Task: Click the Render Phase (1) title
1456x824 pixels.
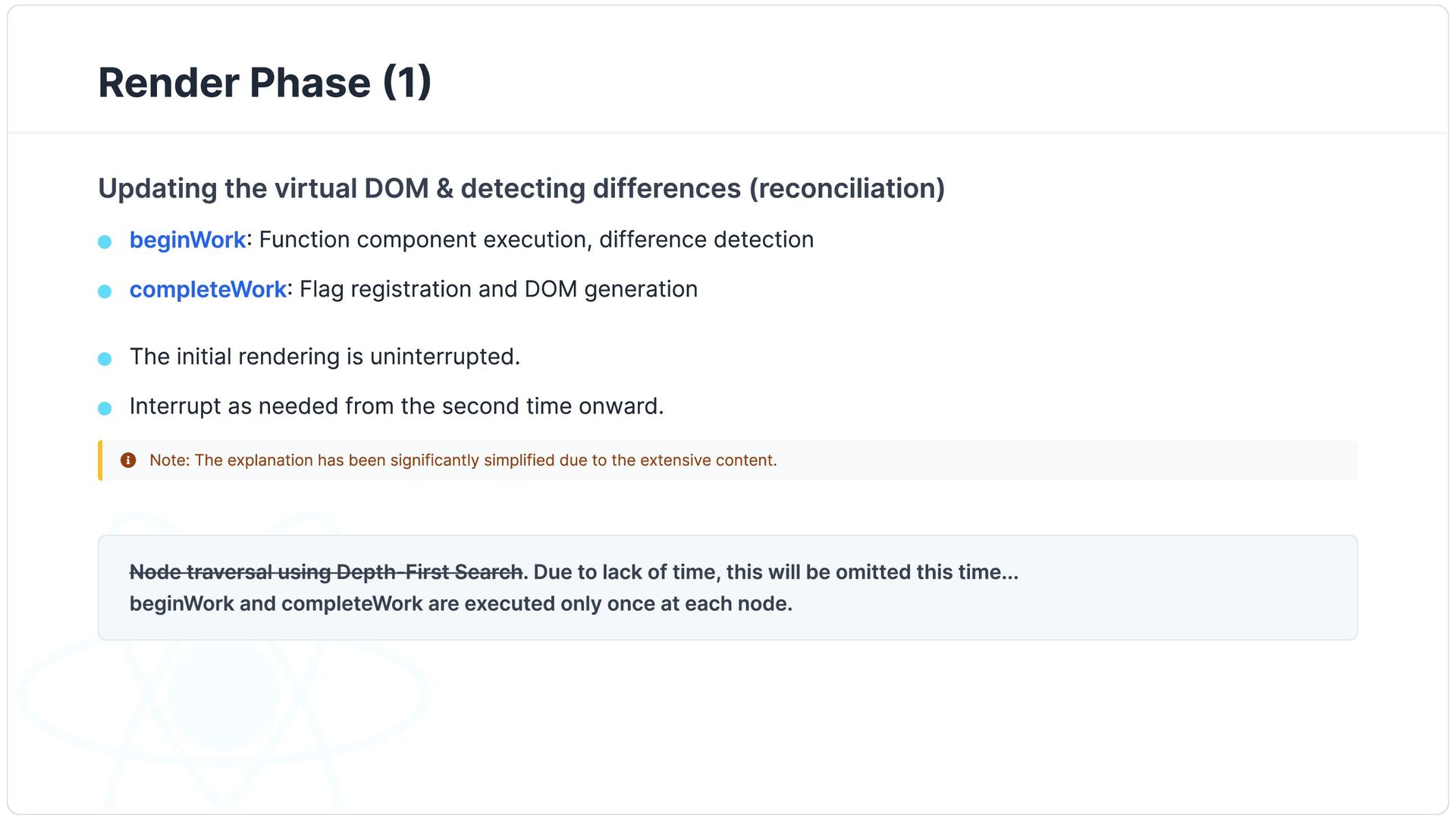Action: (265, 82)
